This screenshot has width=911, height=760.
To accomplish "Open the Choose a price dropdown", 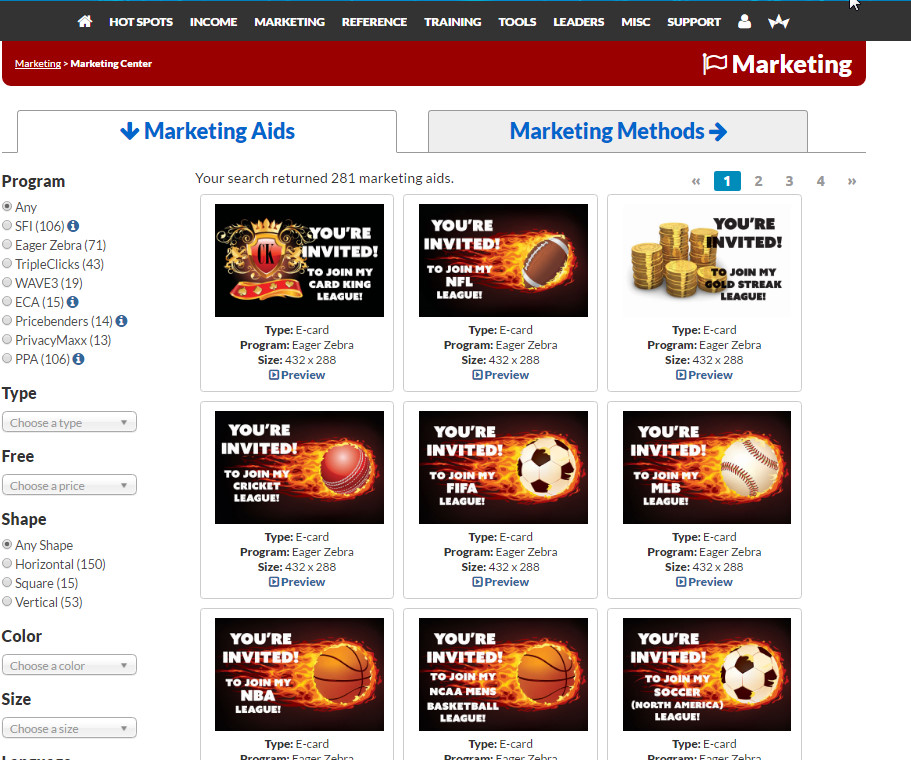I will [x=69, y=485].
